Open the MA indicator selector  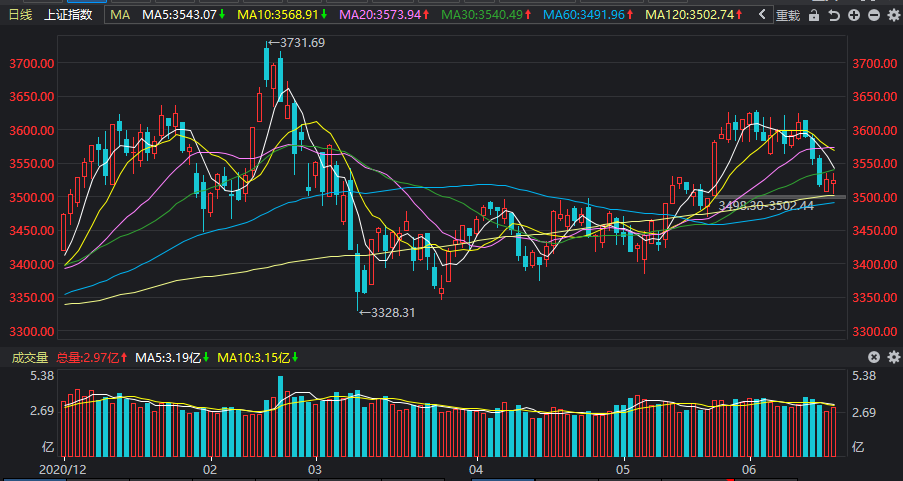point(120,15)
